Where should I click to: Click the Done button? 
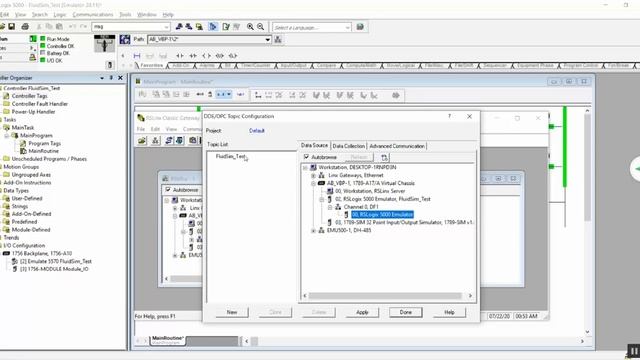coord(406,312)
